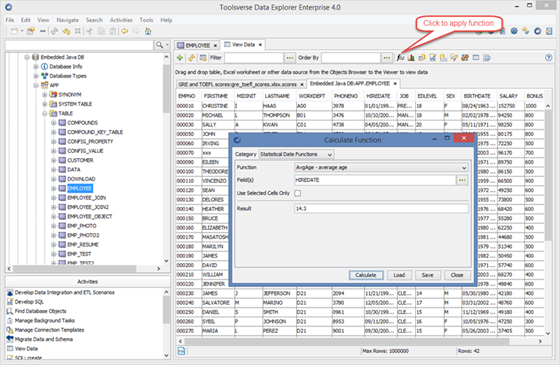Click the far-right door icon at top
560x365 pixels.
(x=549, y=31)
